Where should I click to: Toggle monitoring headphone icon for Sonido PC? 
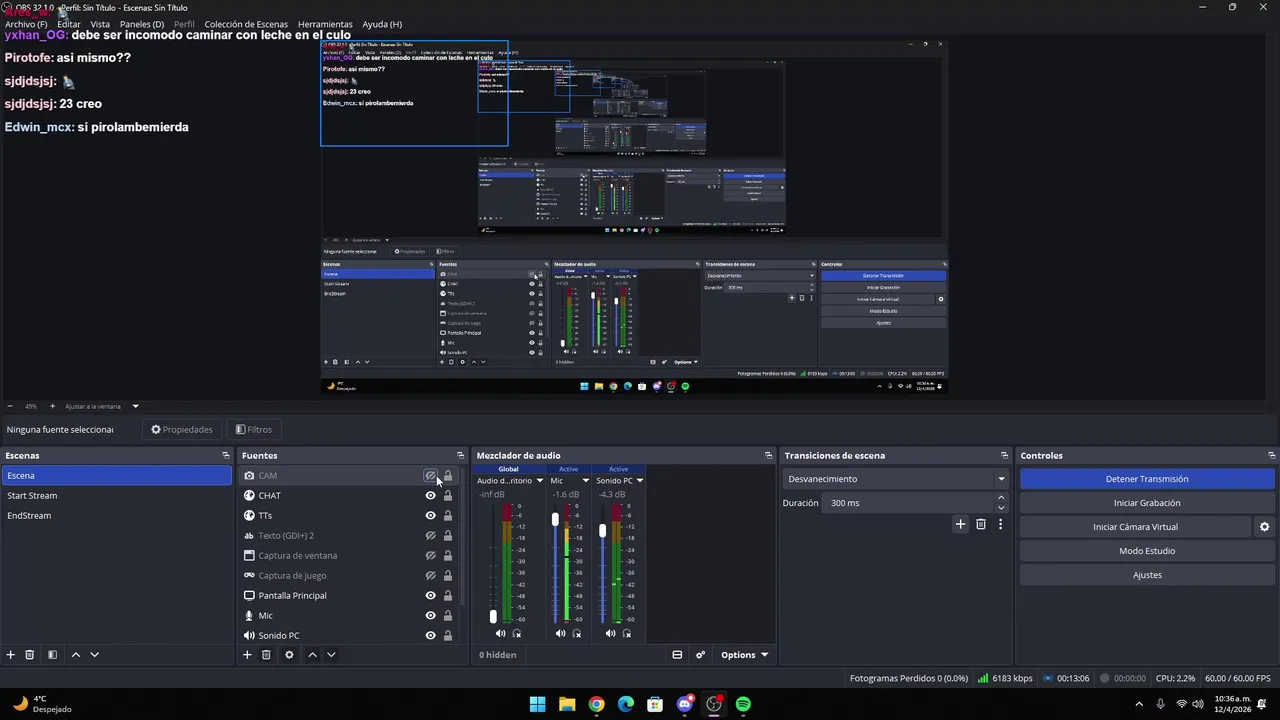point(627,633)
